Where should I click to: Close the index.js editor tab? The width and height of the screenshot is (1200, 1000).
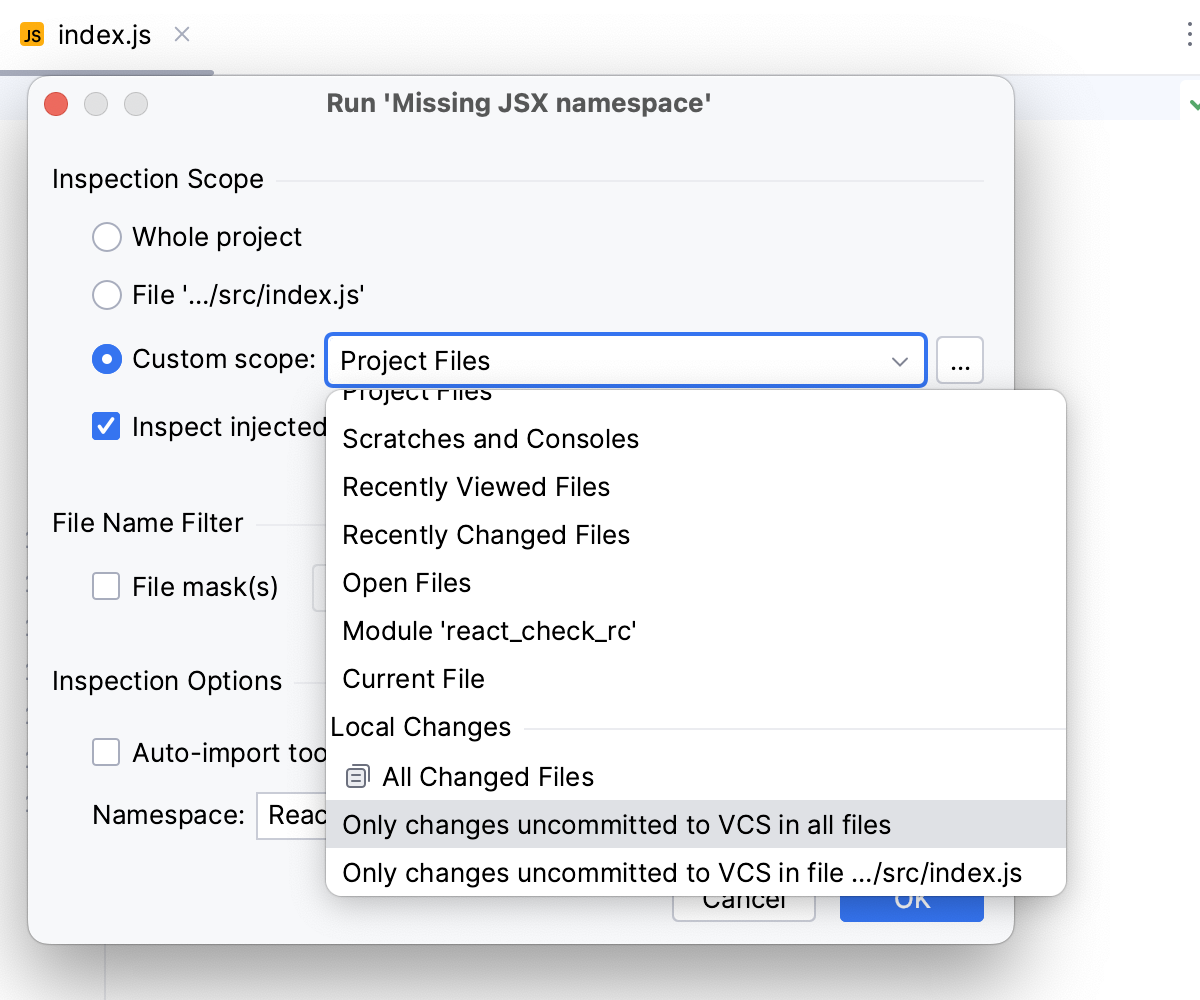182,34
